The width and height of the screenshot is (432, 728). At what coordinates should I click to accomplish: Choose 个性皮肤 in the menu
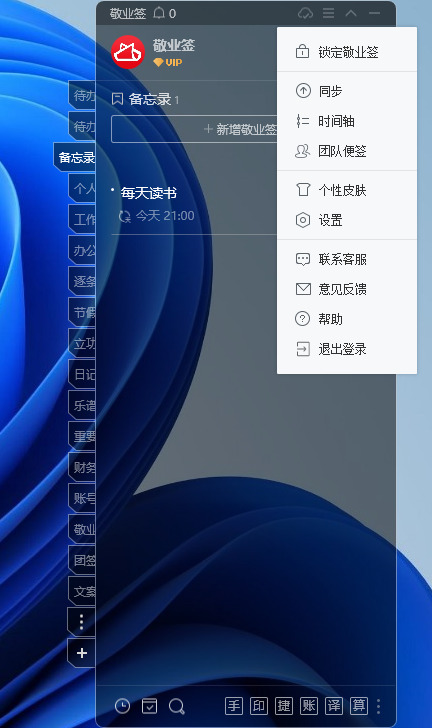coord(347,190)
